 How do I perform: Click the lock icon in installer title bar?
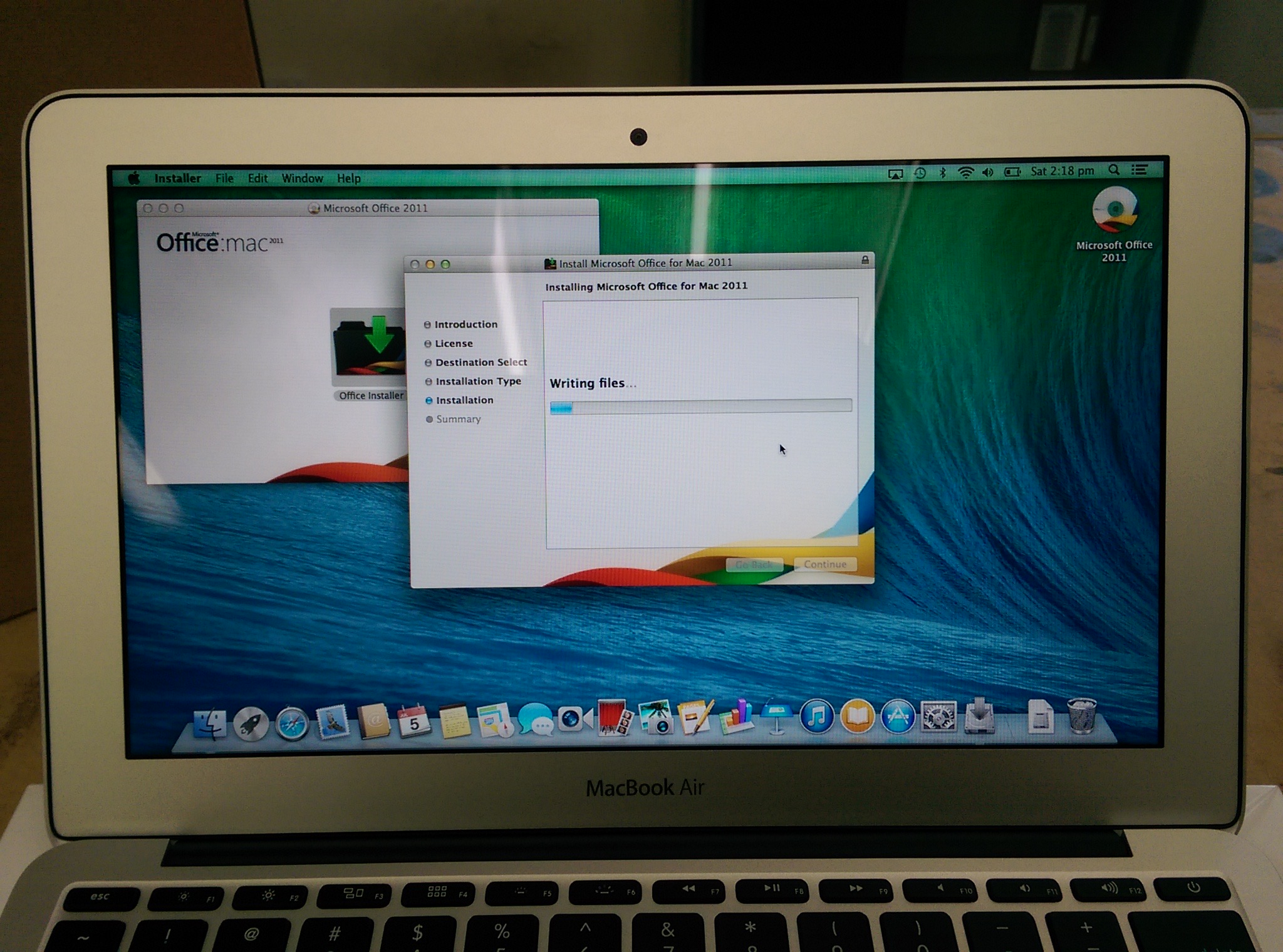pos(865,260)
